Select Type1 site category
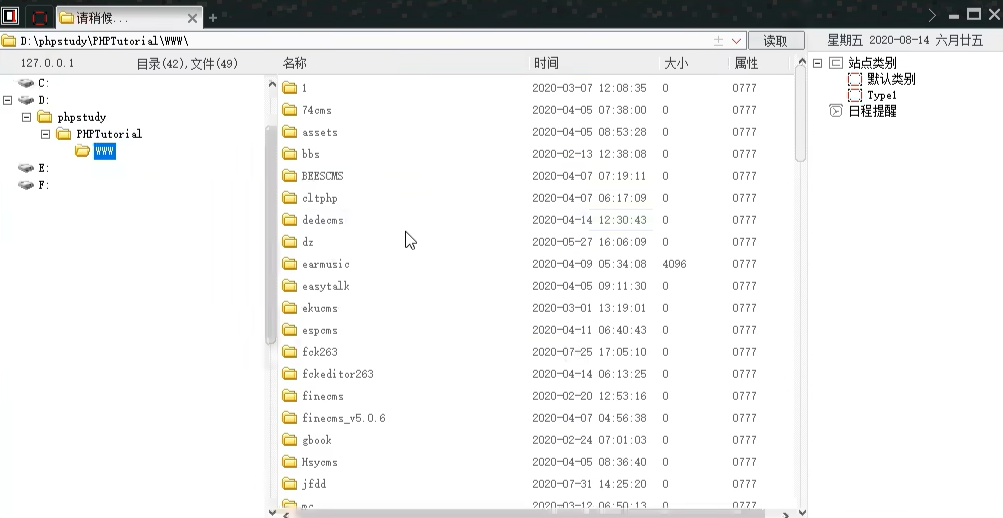The width and height of the screenshot is (1003, 518). [882, 95]
